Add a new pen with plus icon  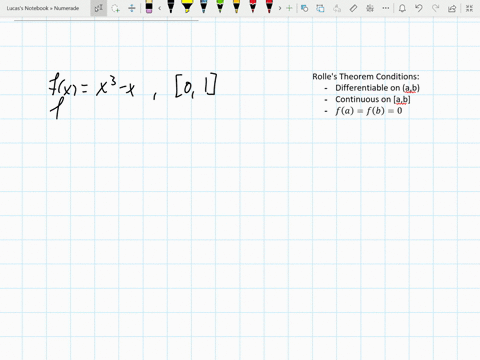[x=289, y=8]
